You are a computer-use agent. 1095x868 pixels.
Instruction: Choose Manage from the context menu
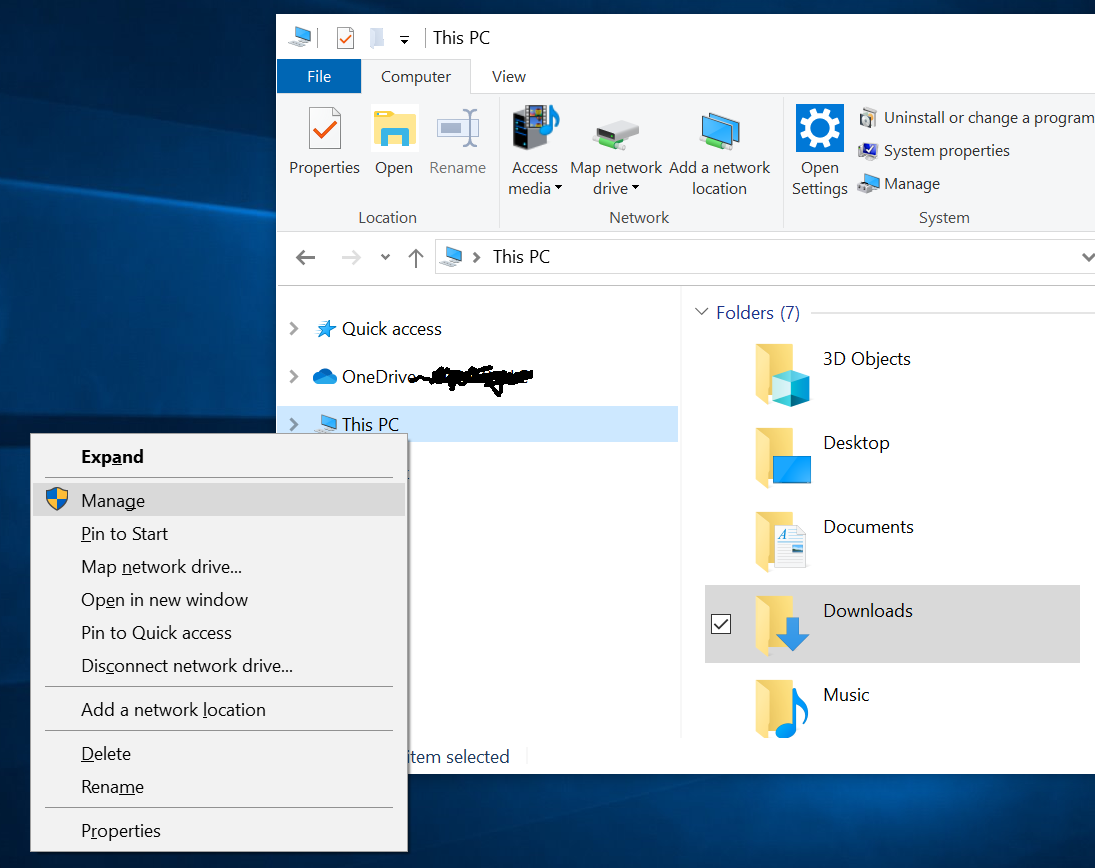tap(113, 501)
